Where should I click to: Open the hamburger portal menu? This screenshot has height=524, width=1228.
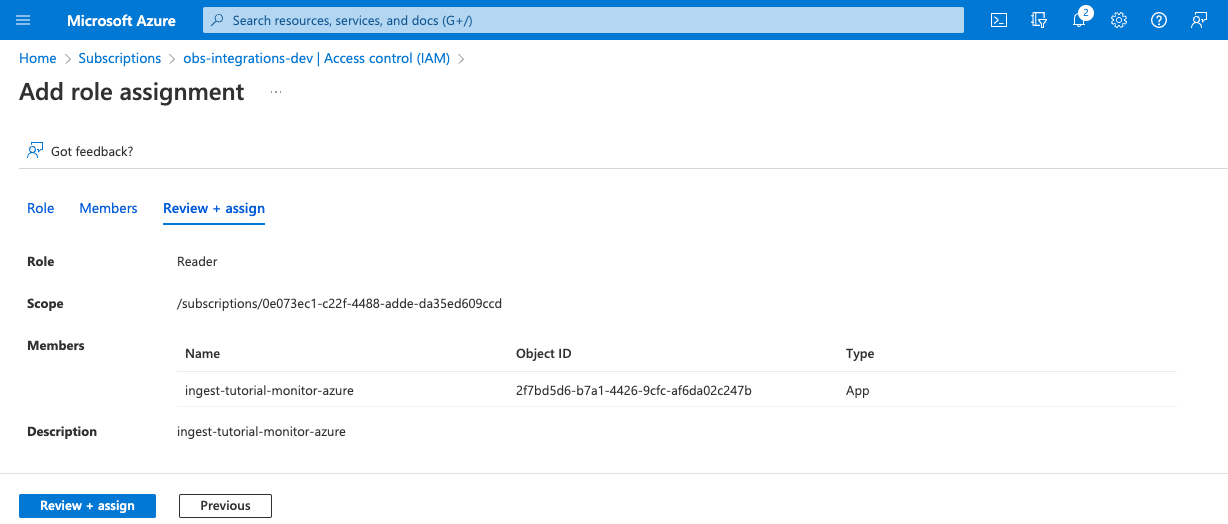(24, 20)
